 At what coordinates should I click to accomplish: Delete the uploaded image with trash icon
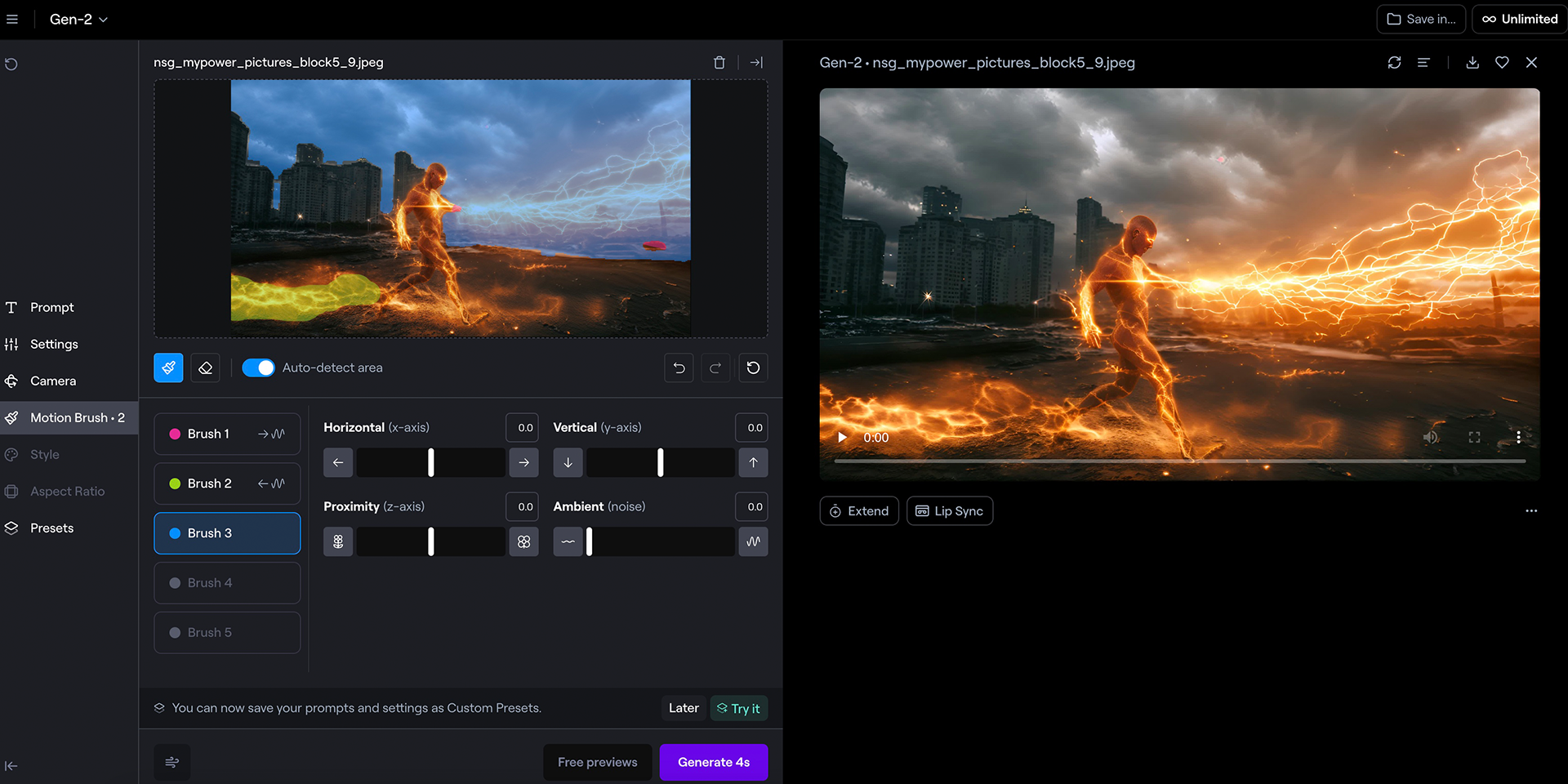pos(719,62)
